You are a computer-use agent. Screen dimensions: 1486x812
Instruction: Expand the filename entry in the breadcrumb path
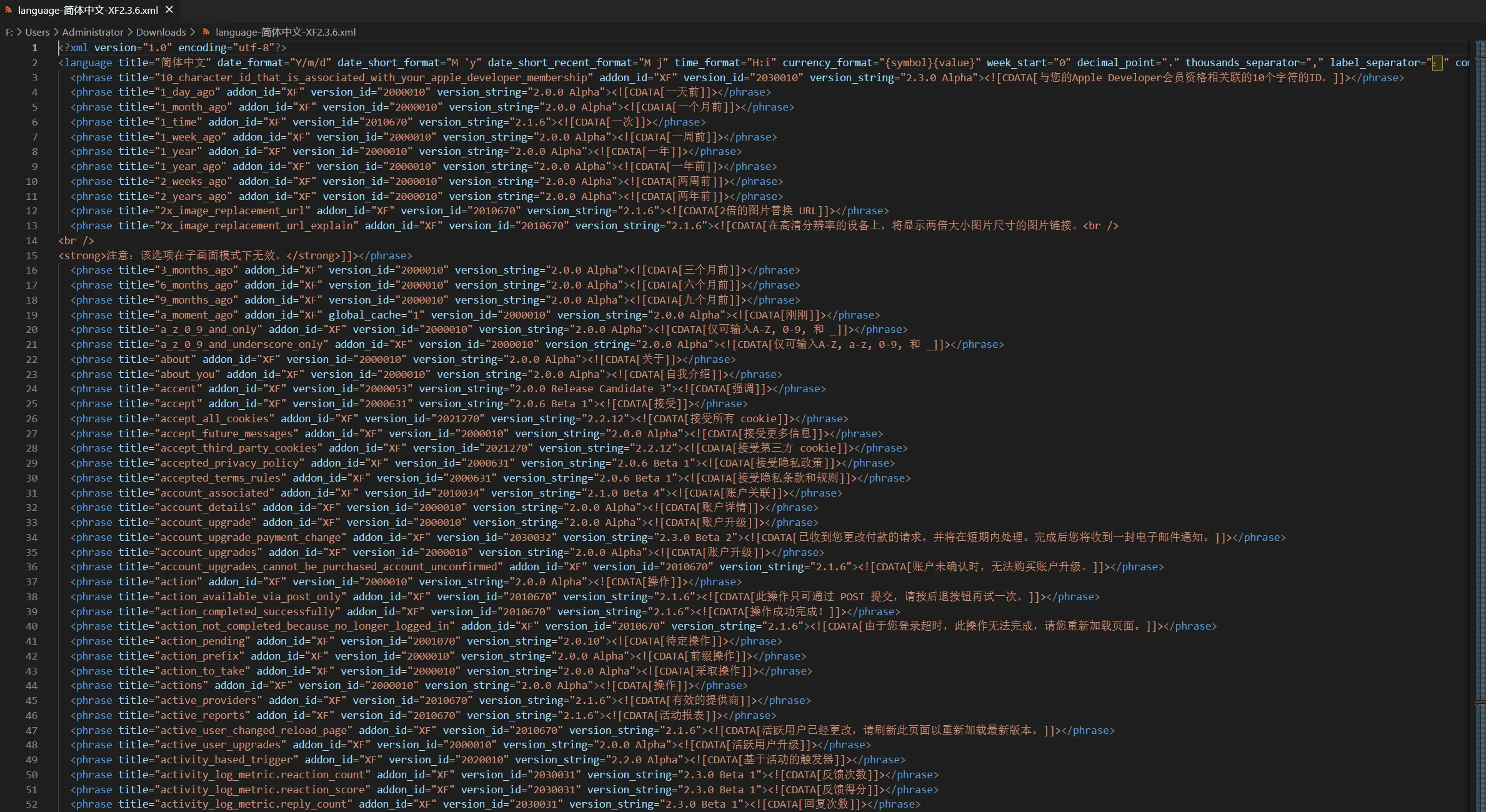(285, 32)
